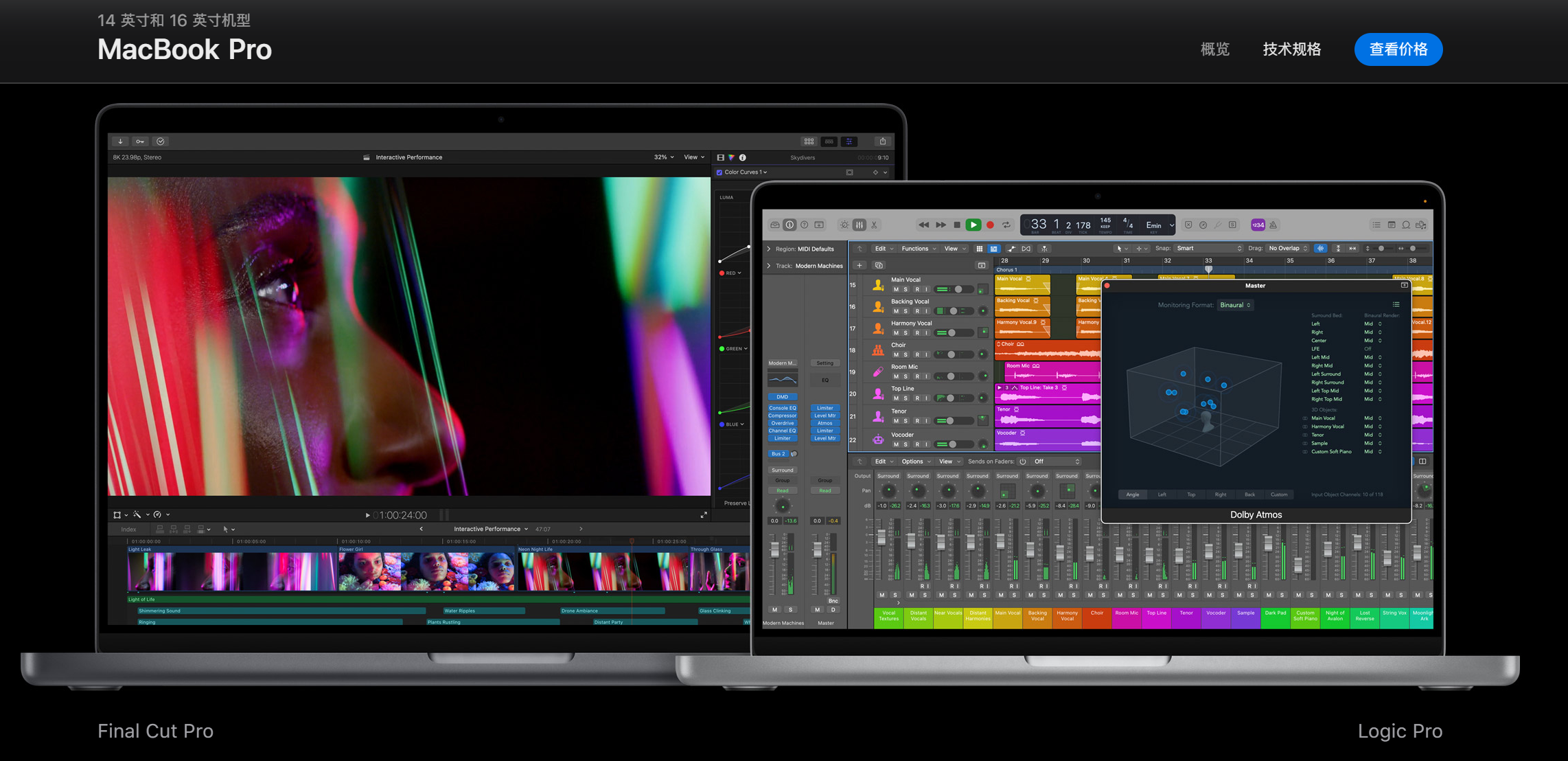Toggle Sends on Faders power button
1568x761 pixels.
pos(1022,462)
